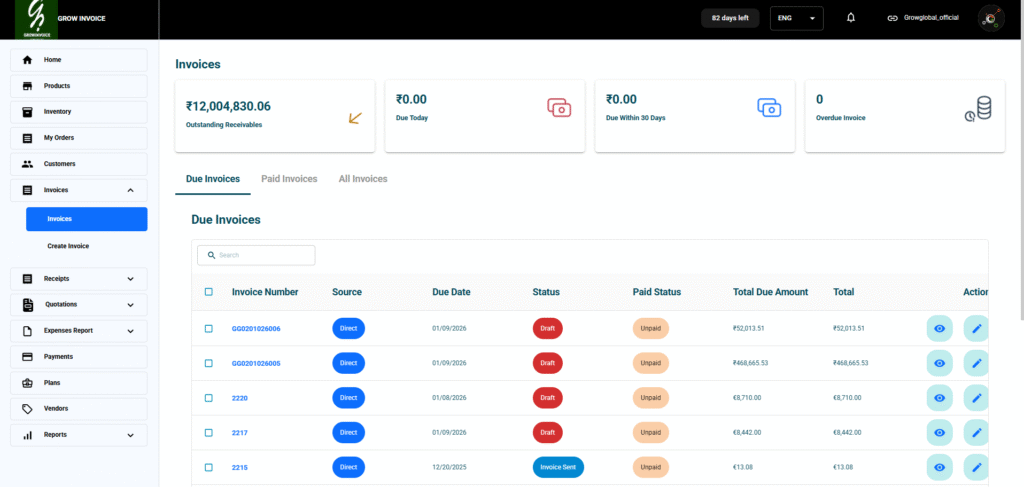The image size is (1024, 487).
Task: Click the Due Today money icon
Action: click(559, 107)
